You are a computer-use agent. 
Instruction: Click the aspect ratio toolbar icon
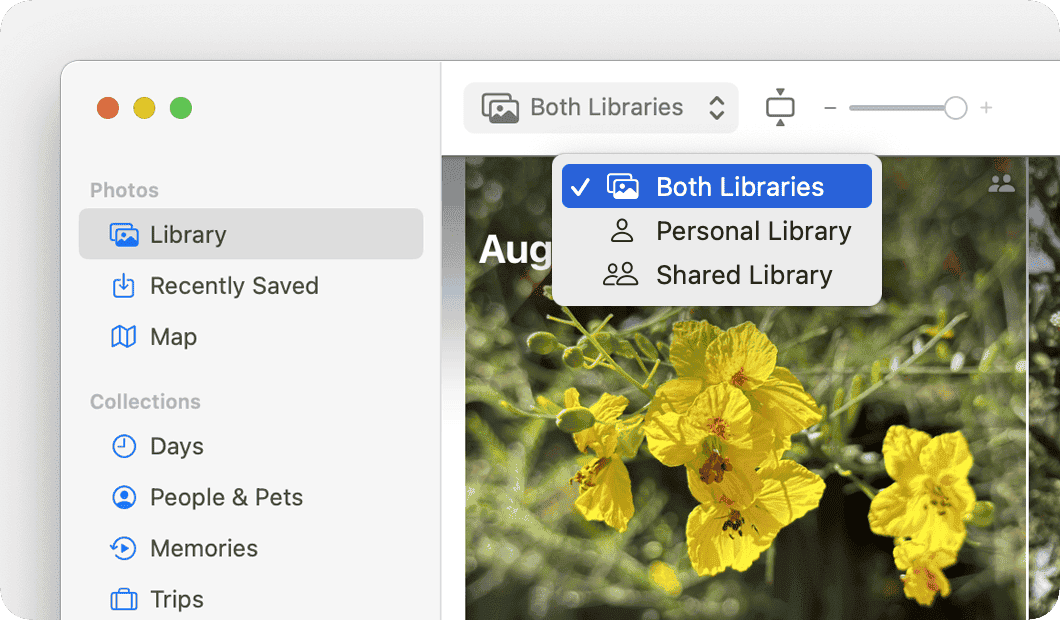coord(780,107)
